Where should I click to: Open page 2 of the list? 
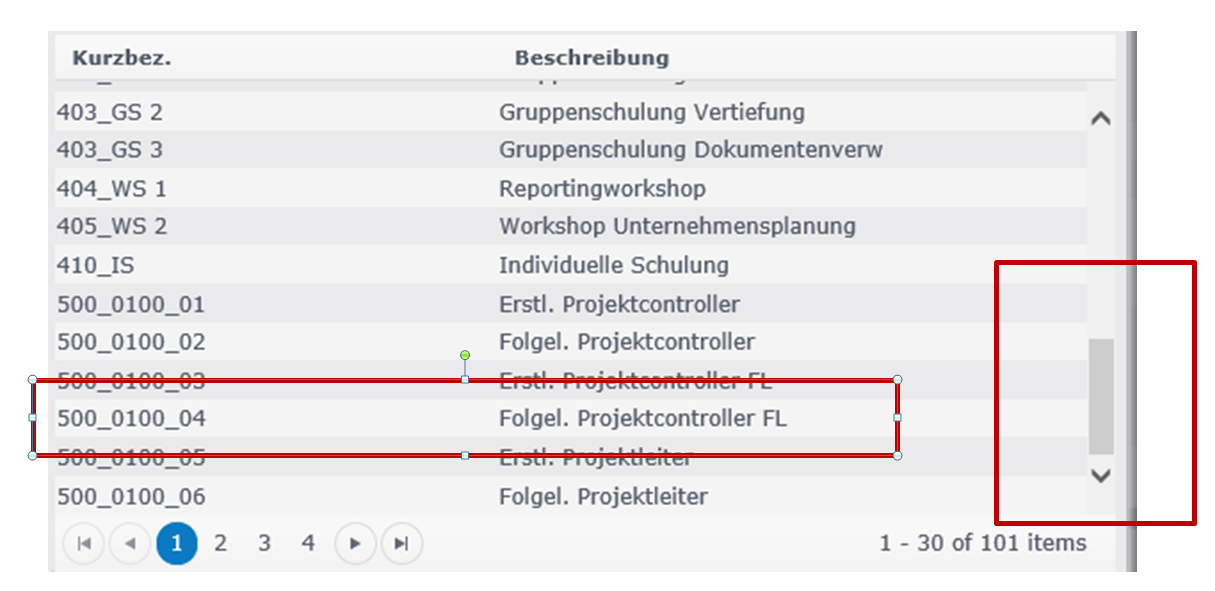pyautogui.click(x=220, y=543)
